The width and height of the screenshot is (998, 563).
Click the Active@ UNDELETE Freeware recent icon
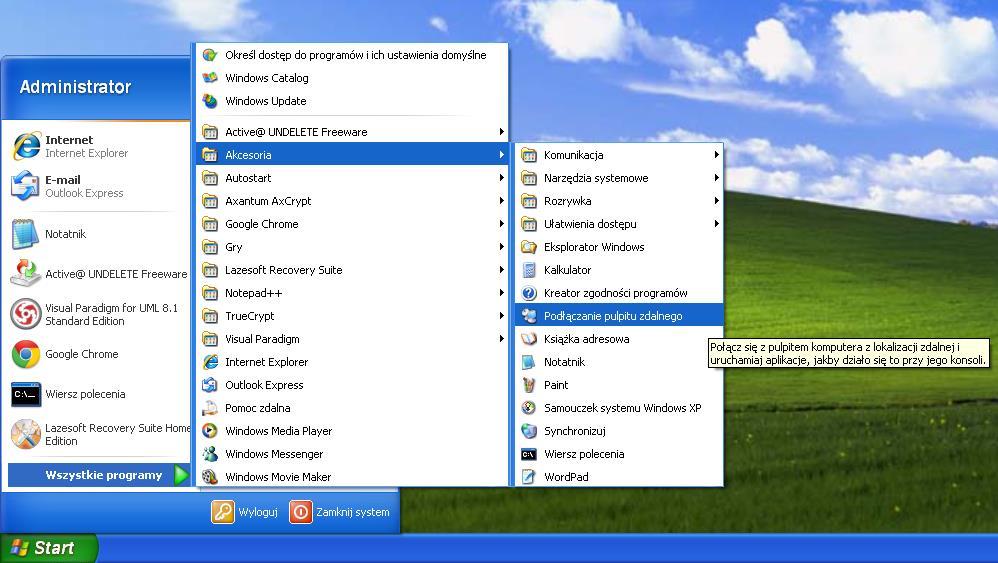coord(26,274)
